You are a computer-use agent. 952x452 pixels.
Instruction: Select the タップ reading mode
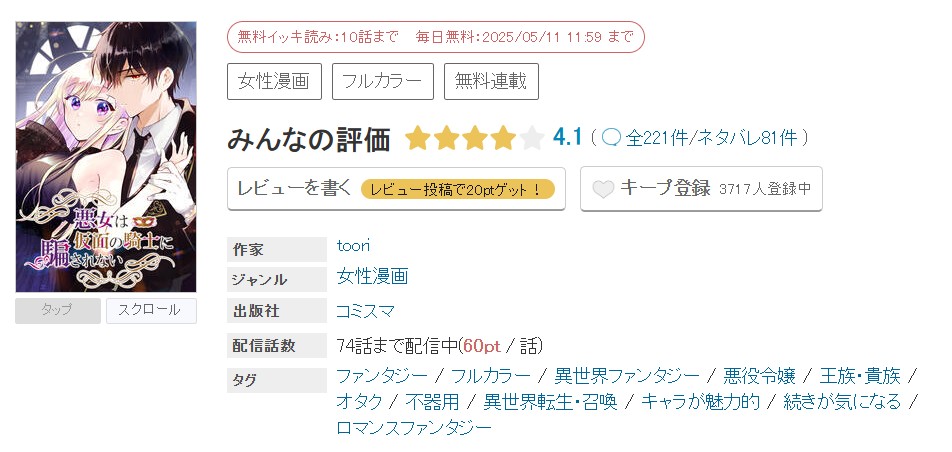(57, 310)
